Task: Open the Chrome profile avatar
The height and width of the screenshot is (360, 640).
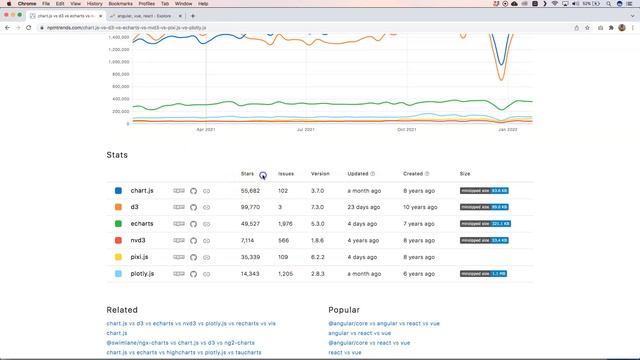Action: point(622,28)
